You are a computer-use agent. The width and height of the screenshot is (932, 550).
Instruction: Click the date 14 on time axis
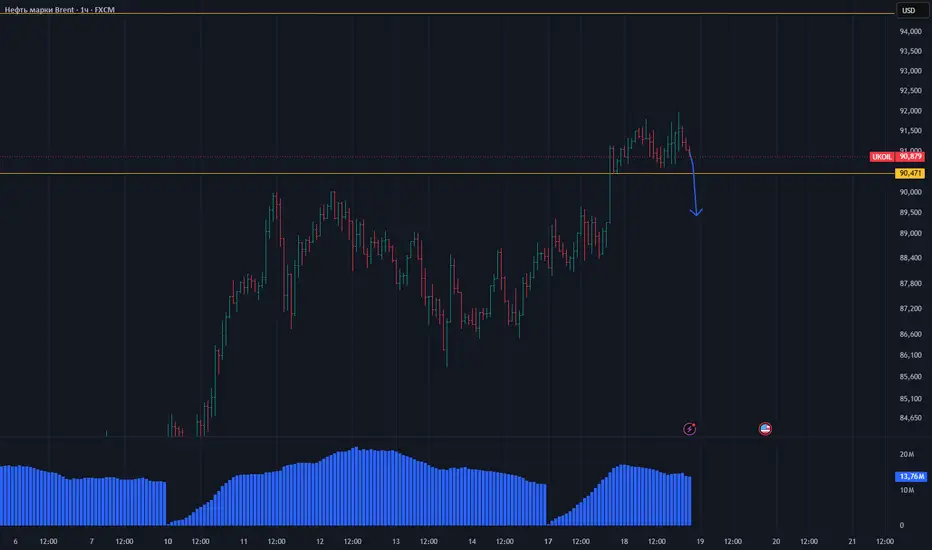tap(472, 542)
